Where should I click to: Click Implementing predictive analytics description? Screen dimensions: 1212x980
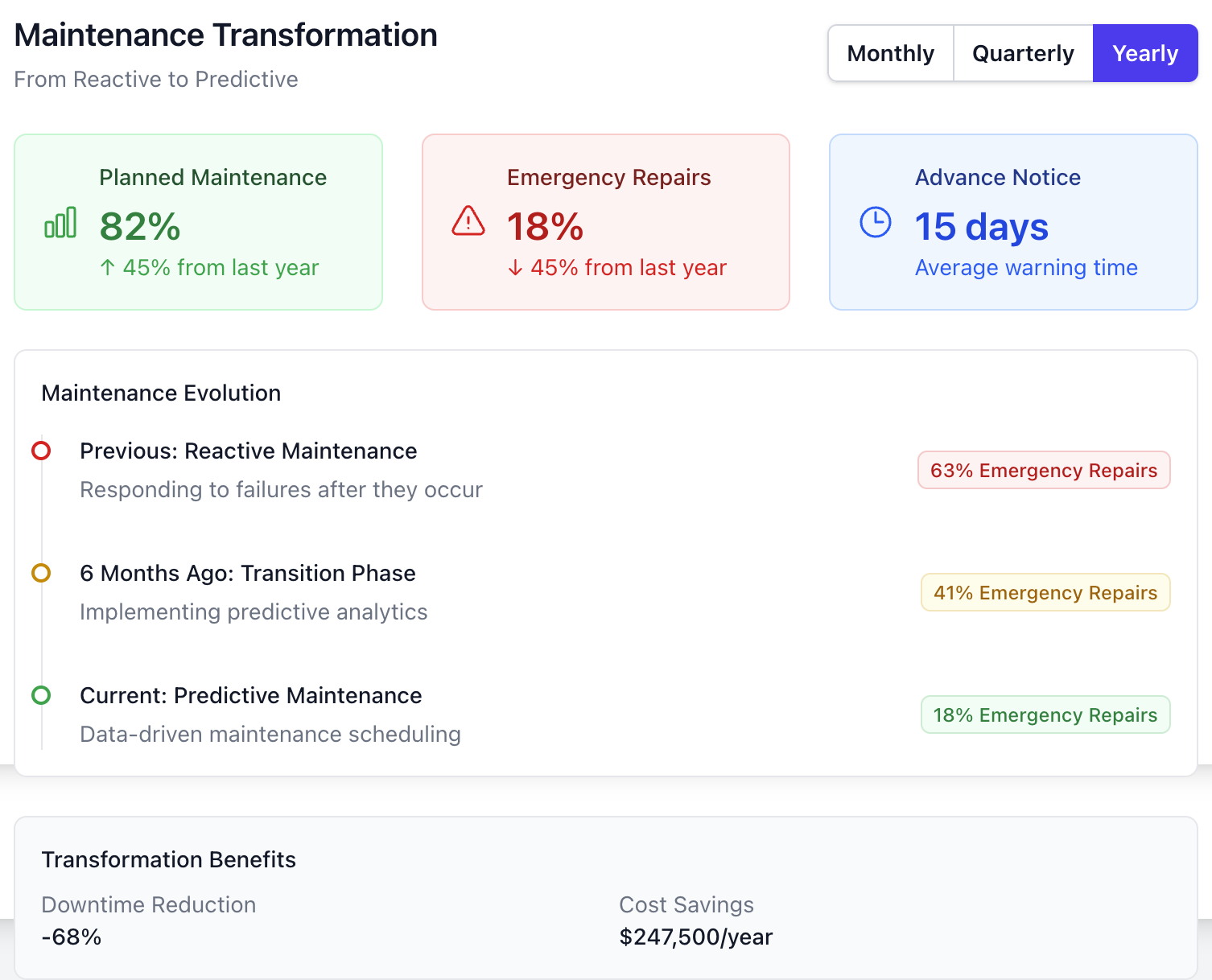(x=254, y=612)
